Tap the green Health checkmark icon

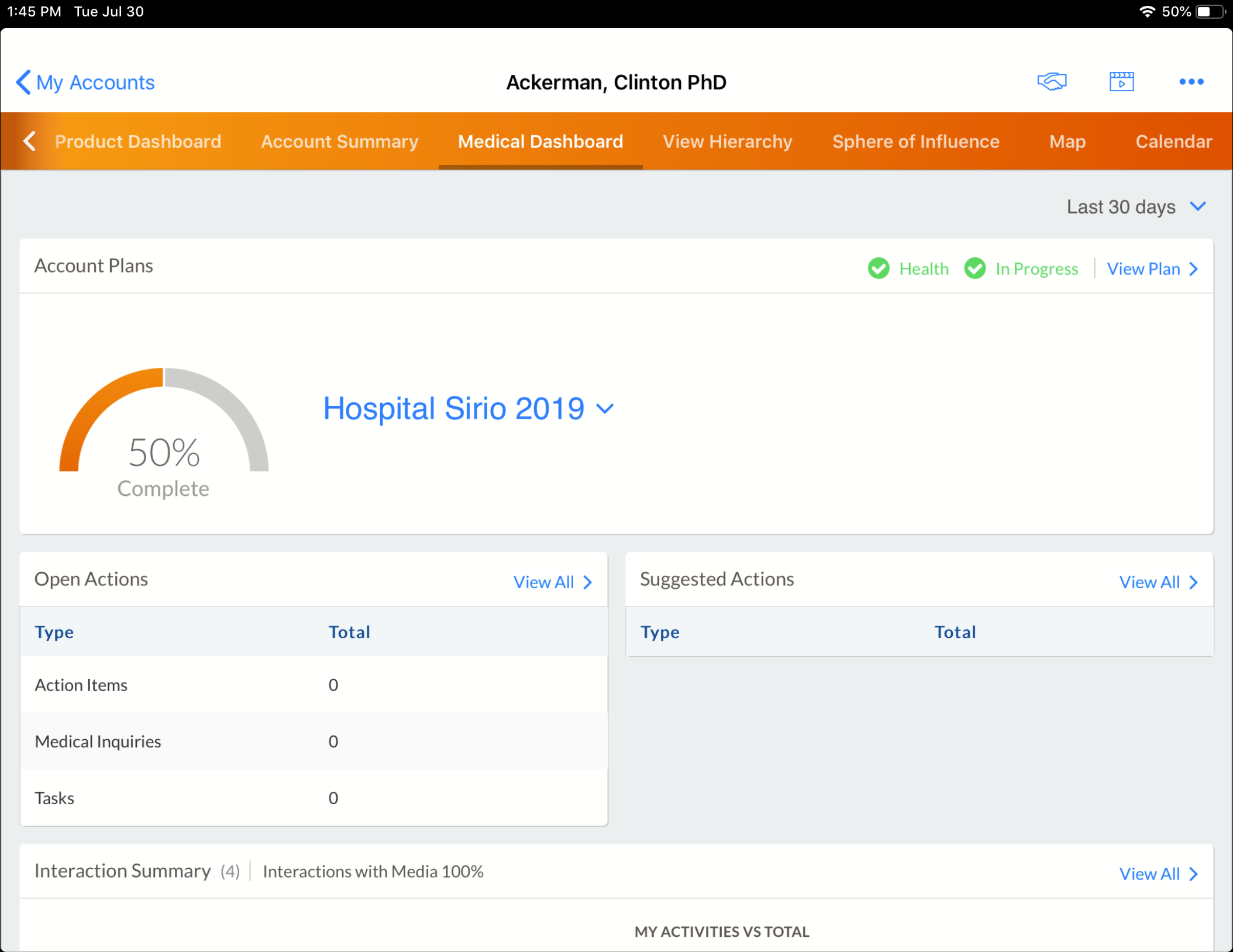pos(879,268)
